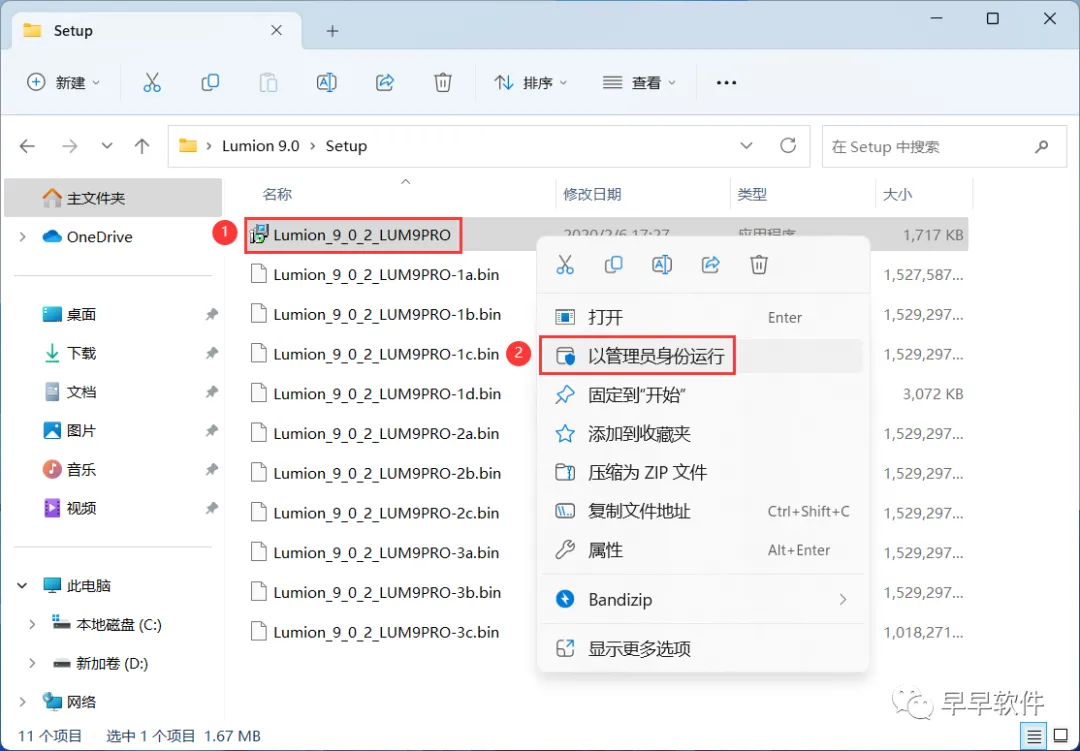This screenshot has height=751, width=1080.
Task: Select file Lumion_9_0_2_LUM9PRO-2b.bin
Action: (x=387, y=473)
